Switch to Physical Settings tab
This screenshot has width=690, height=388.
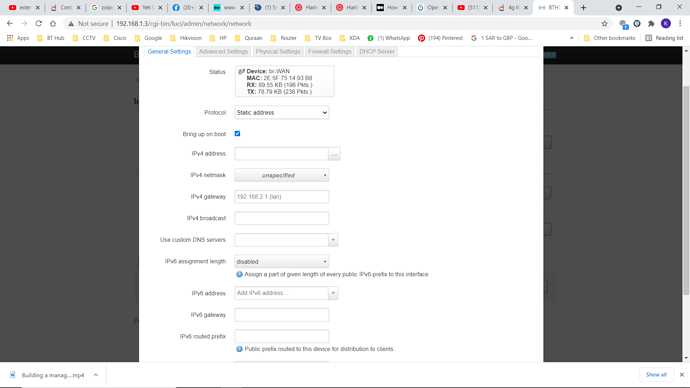click(278, 51)
